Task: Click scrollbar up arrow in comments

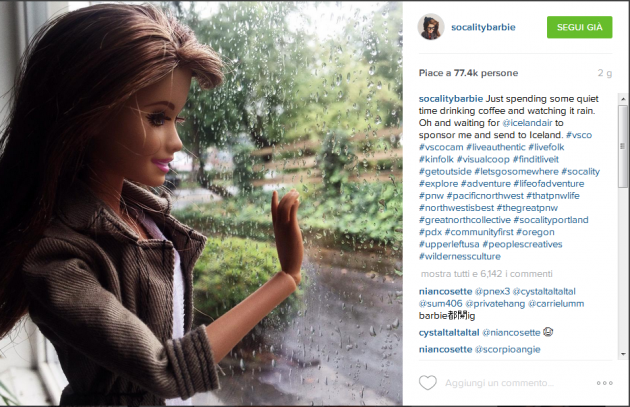Action: coord(623,98)
